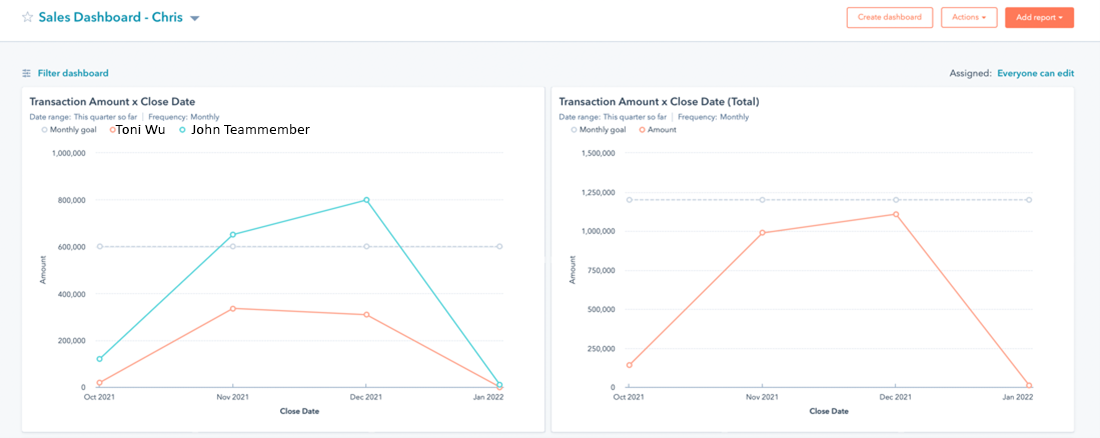1100x438 pixels.
Task: Star the Sales Dashboard as favorite
Action: (27, 18)
